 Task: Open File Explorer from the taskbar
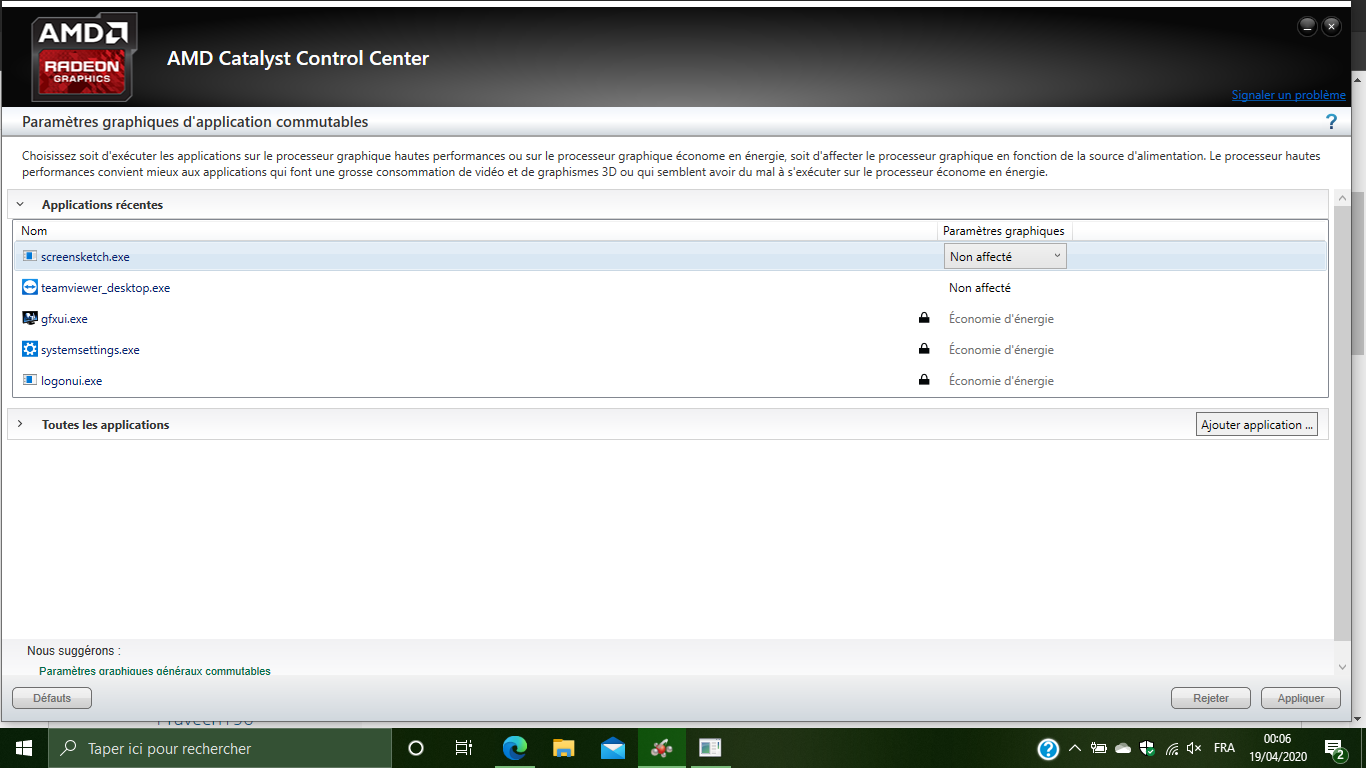(x=564, y=748)
